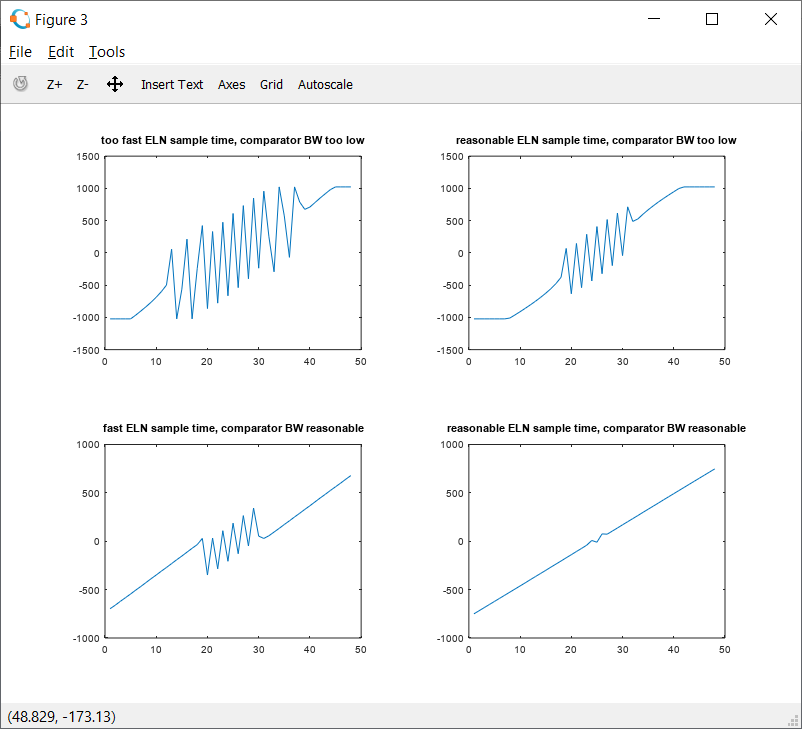Select the pan arrows tool
Screen dimensions: 802x729
tap(115, 84)
